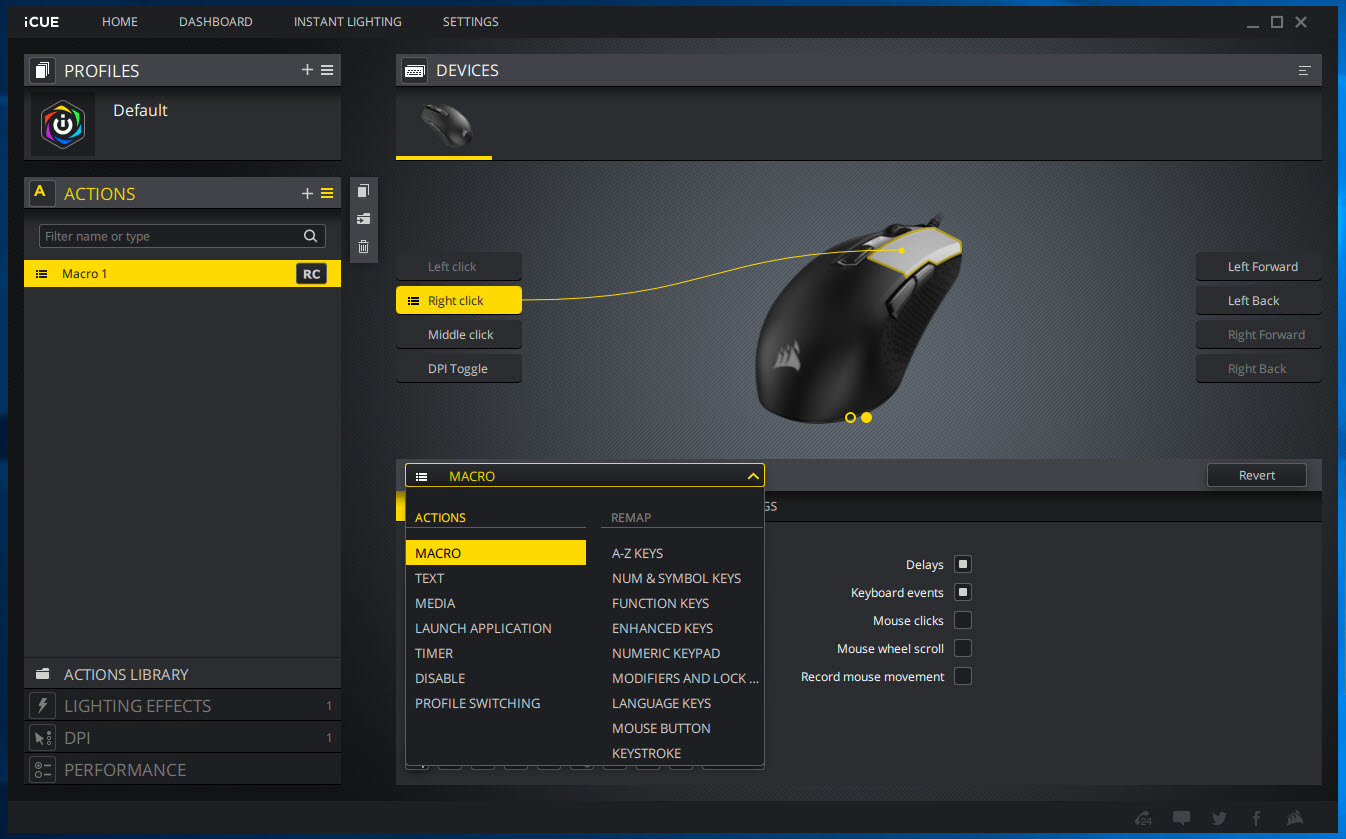Screen dimensions: 1346x839
Task: Click the Performance panel sliders icon
Action: point(42,769)
